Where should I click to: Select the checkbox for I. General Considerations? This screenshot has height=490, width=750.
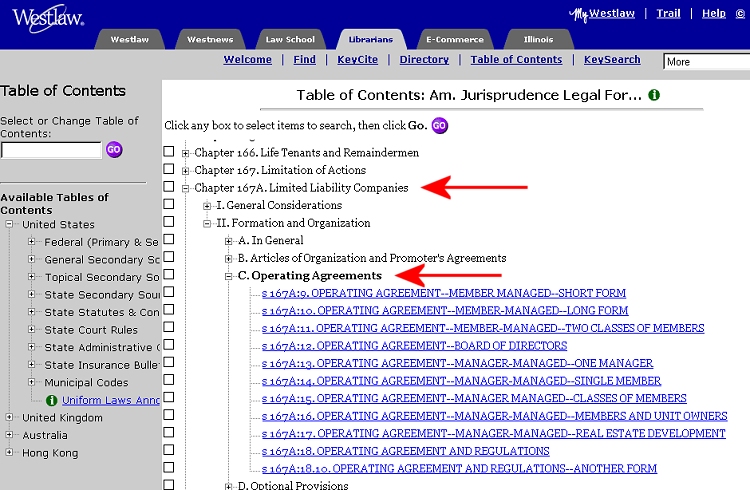point(168,204)
